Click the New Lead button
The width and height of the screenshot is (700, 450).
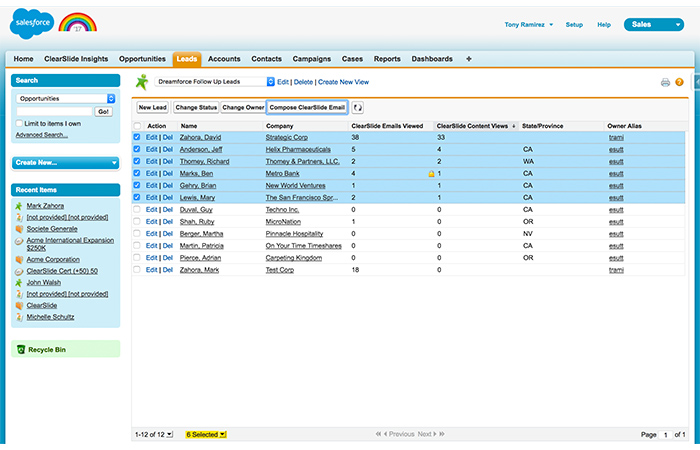pyautogui.click(x=152, y=108)
